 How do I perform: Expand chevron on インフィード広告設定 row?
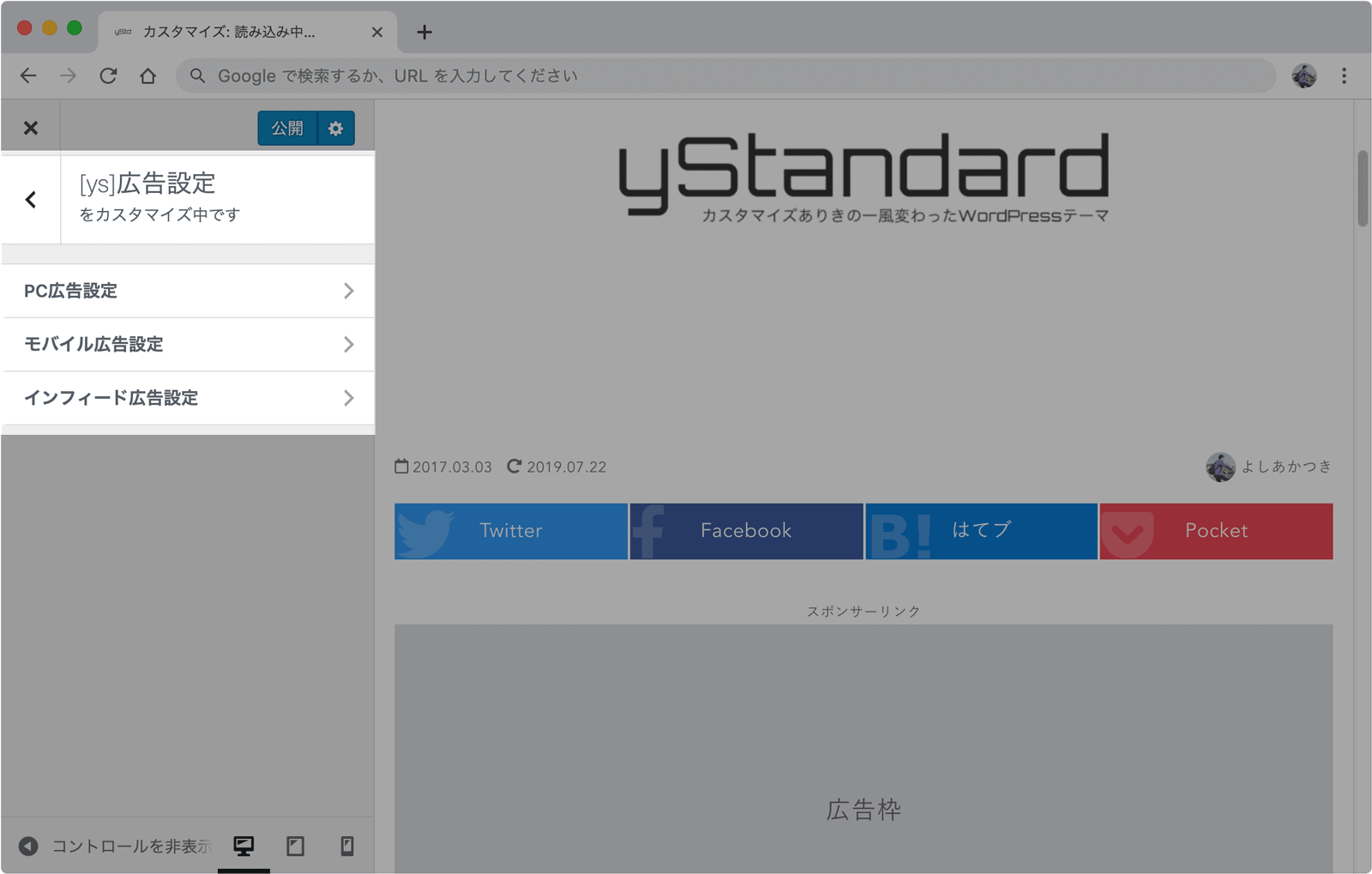pyautogui.click(x=348, y=398)
